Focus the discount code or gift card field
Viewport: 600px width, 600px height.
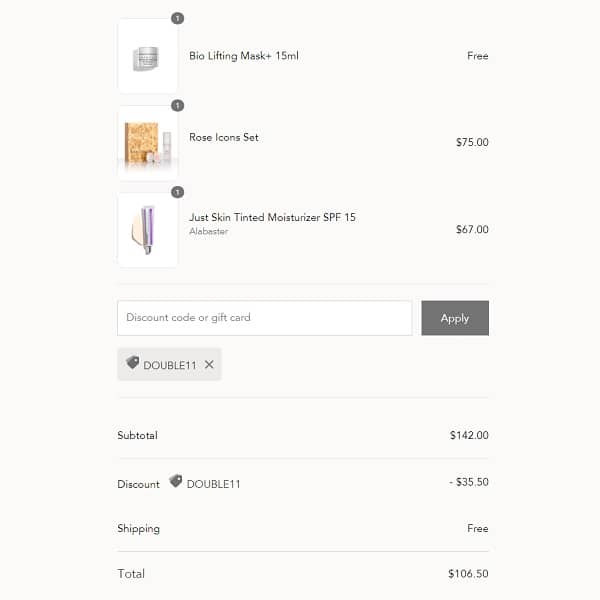[x=264, y=318]
